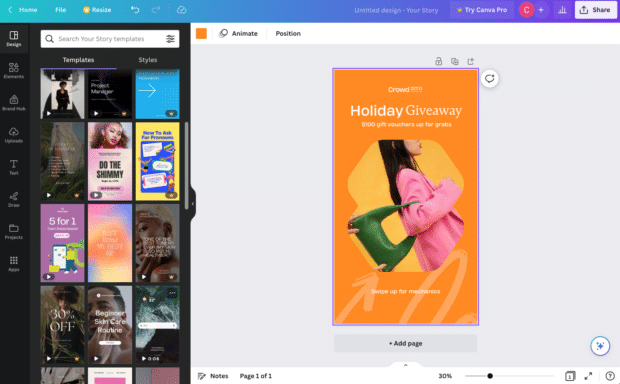
Task: Go to Home
Action: (28, 10)
